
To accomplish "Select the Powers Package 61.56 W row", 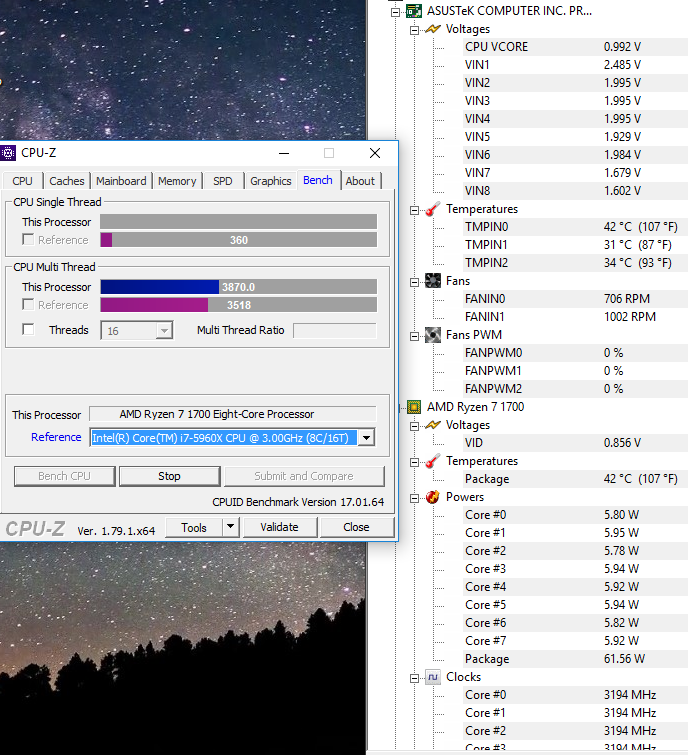I will click(x=575, y=659).
